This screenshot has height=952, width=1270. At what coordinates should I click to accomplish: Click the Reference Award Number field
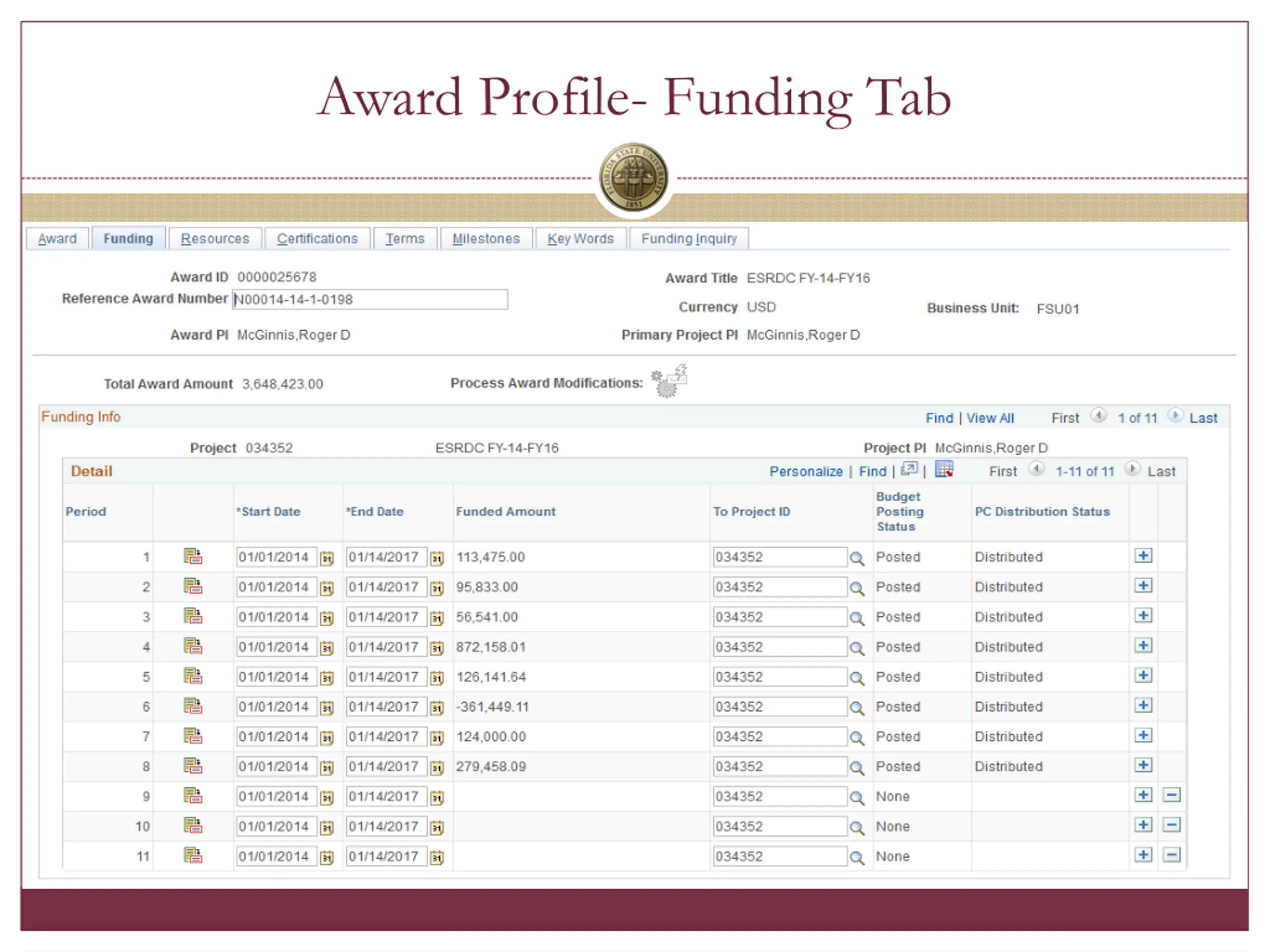tap(370, 299)
